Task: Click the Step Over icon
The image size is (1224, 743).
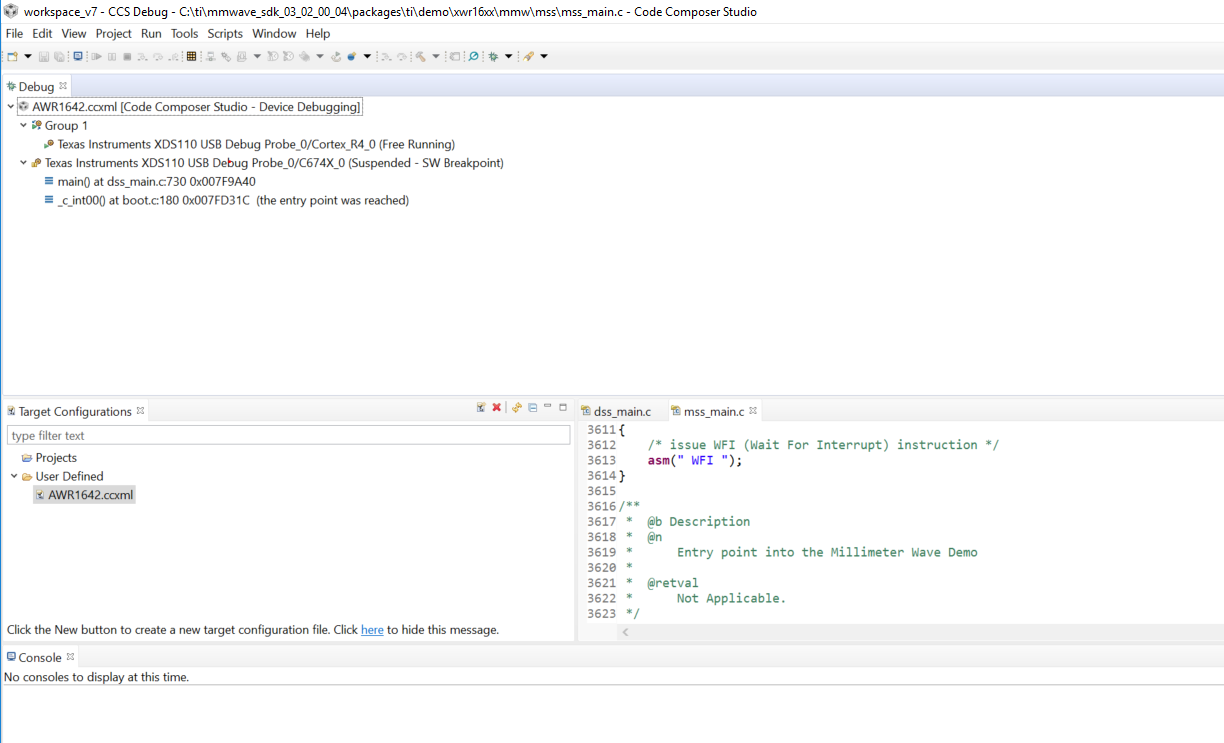Action: [x=158, y=56]
